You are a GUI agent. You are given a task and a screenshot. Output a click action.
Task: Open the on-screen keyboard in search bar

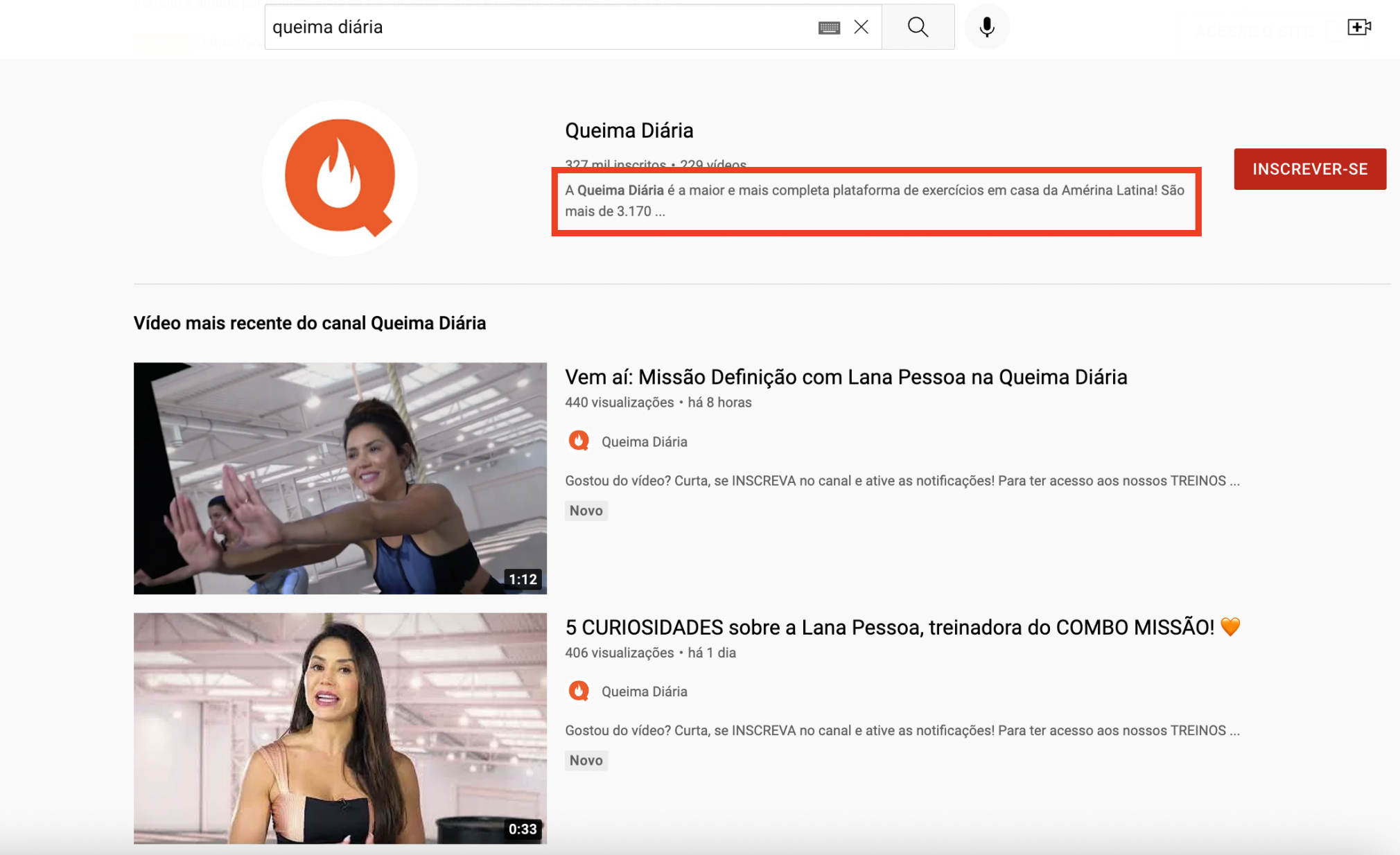tap(829, 28)
